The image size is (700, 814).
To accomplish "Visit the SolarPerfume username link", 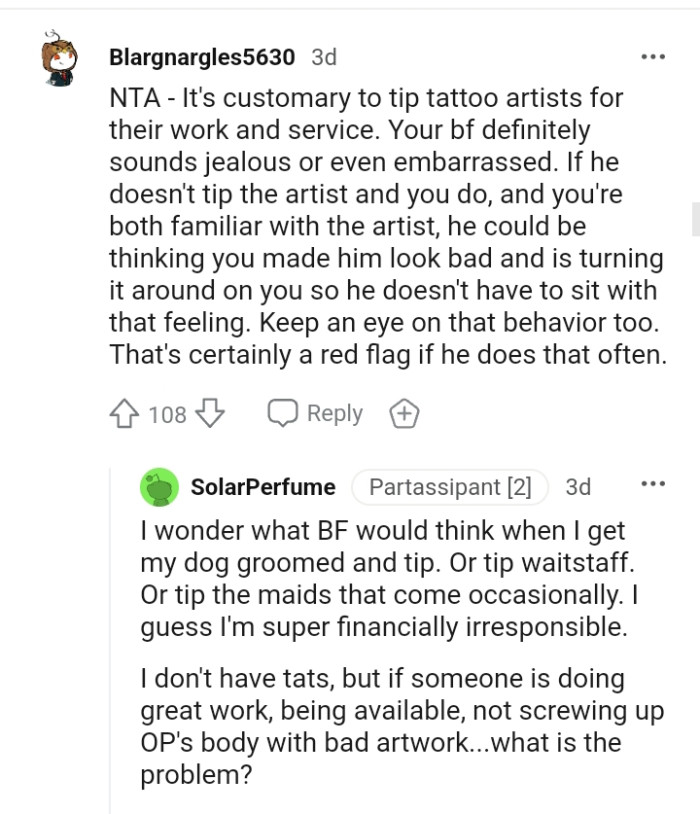I will pyautogui.click(x=263, y=487).
